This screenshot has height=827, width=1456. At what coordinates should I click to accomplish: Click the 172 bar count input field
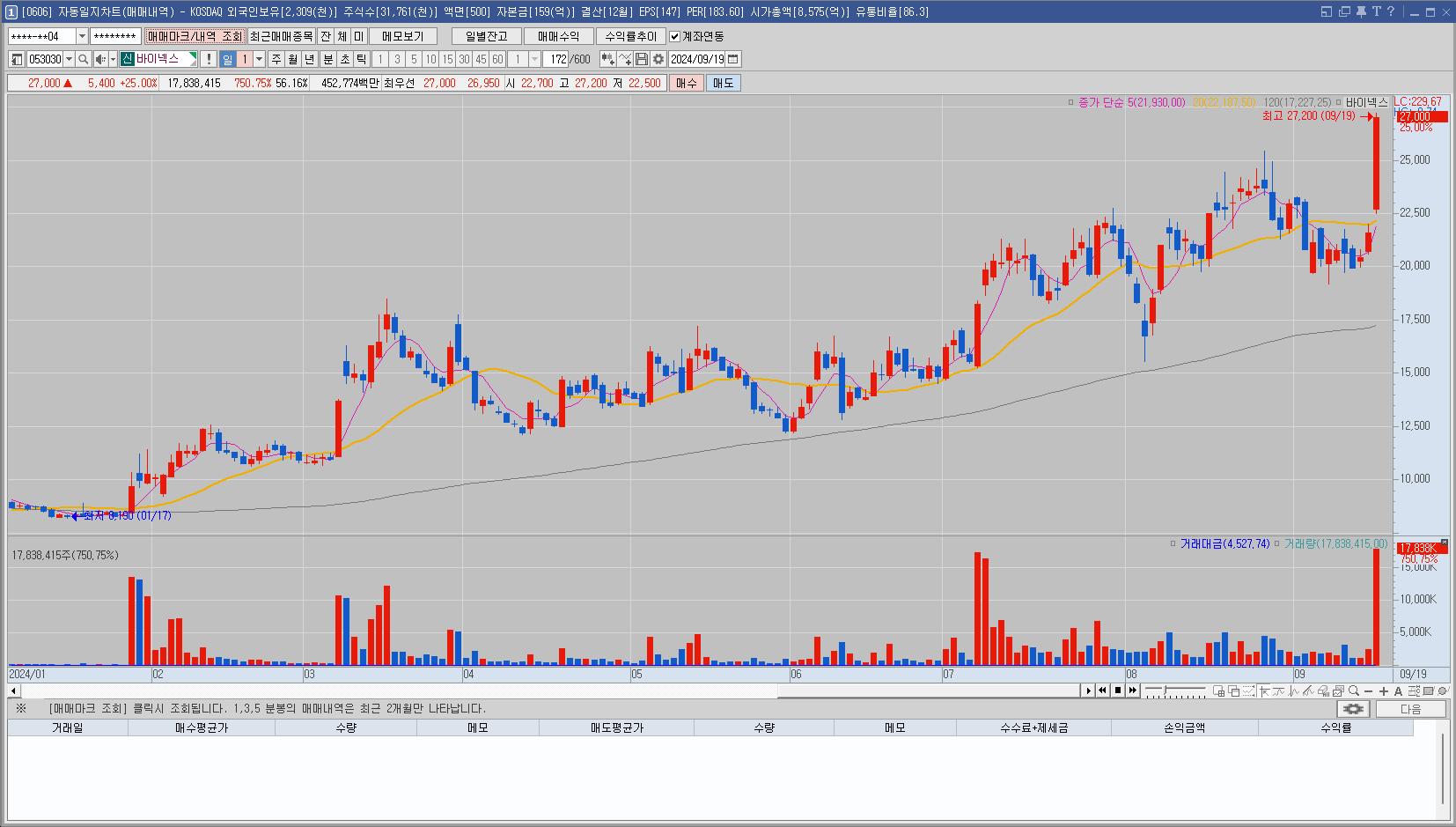tap(556, 59)
